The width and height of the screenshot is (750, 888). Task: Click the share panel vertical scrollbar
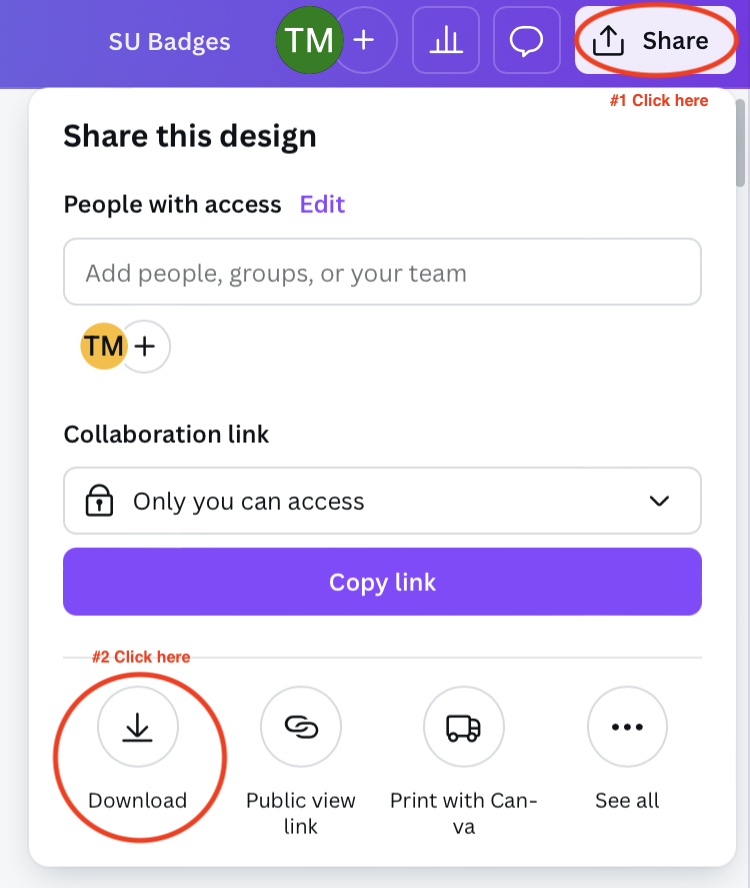(740, 143)
